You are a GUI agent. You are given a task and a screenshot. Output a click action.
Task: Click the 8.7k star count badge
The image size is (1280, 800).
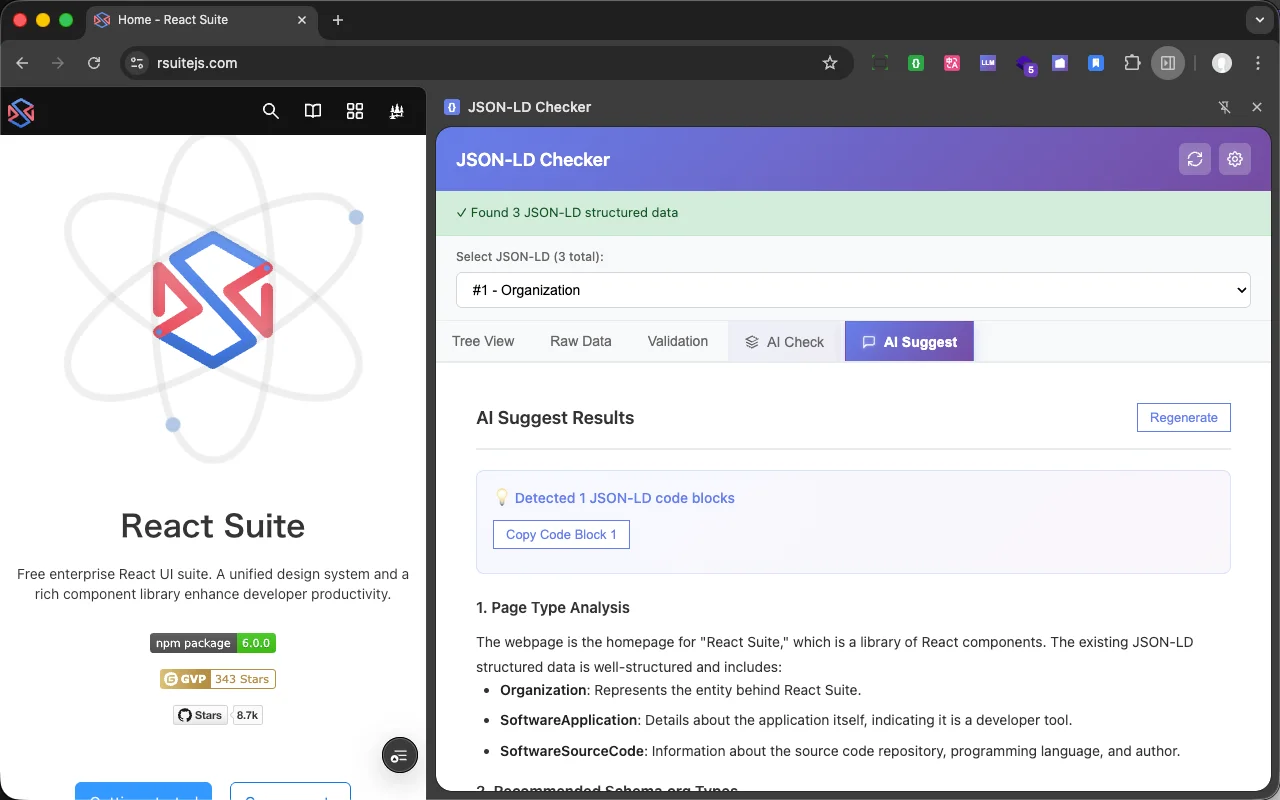click(x=247, y=715)
